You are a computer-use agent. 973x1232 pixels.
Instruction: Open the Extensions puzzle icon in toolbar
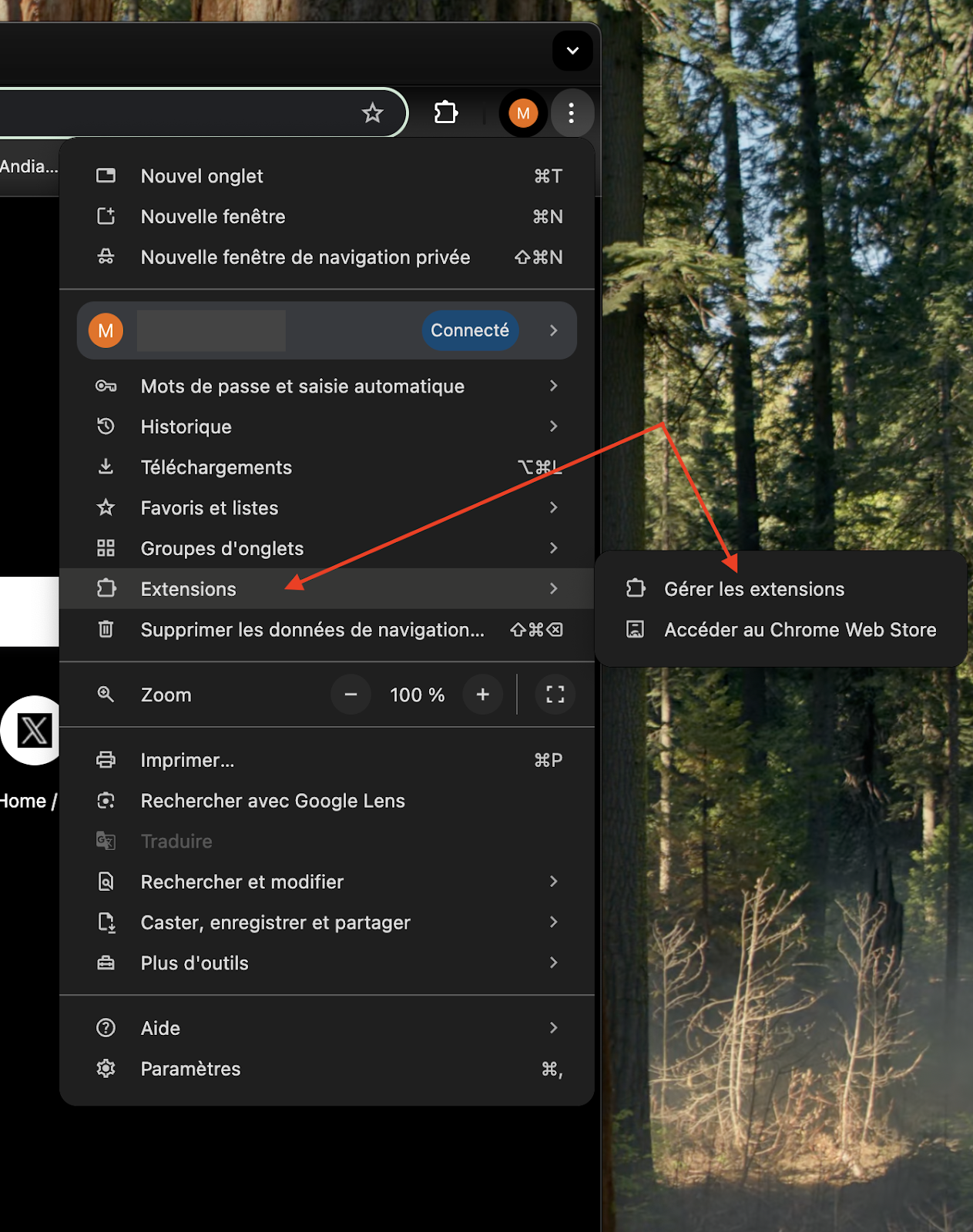tap(446, 113)
